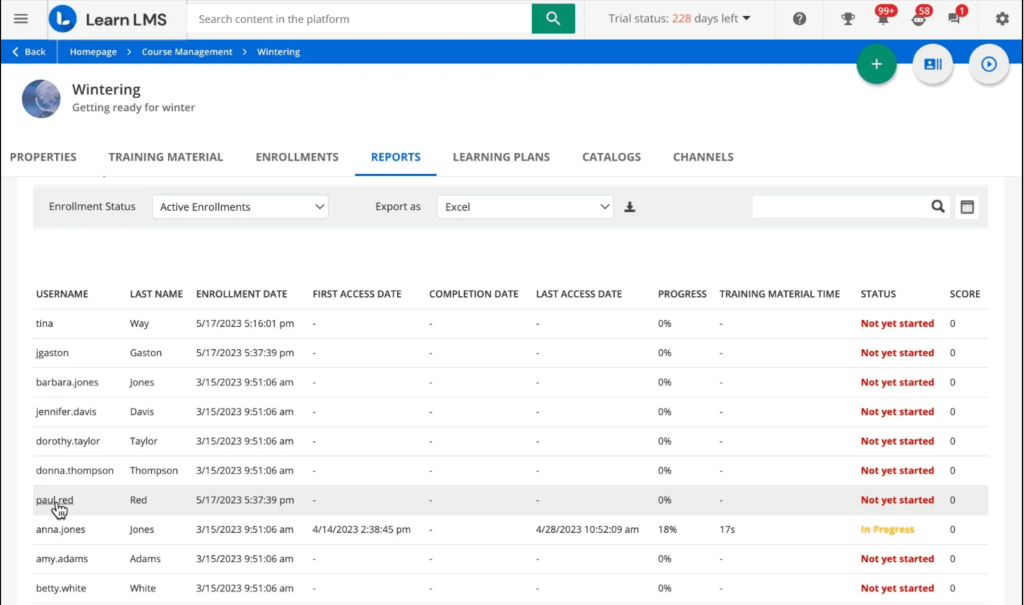The height and width of the screenshot is (605, 1024).
Task: Open the chatbot assistant icon
Action: click(919, 18)
